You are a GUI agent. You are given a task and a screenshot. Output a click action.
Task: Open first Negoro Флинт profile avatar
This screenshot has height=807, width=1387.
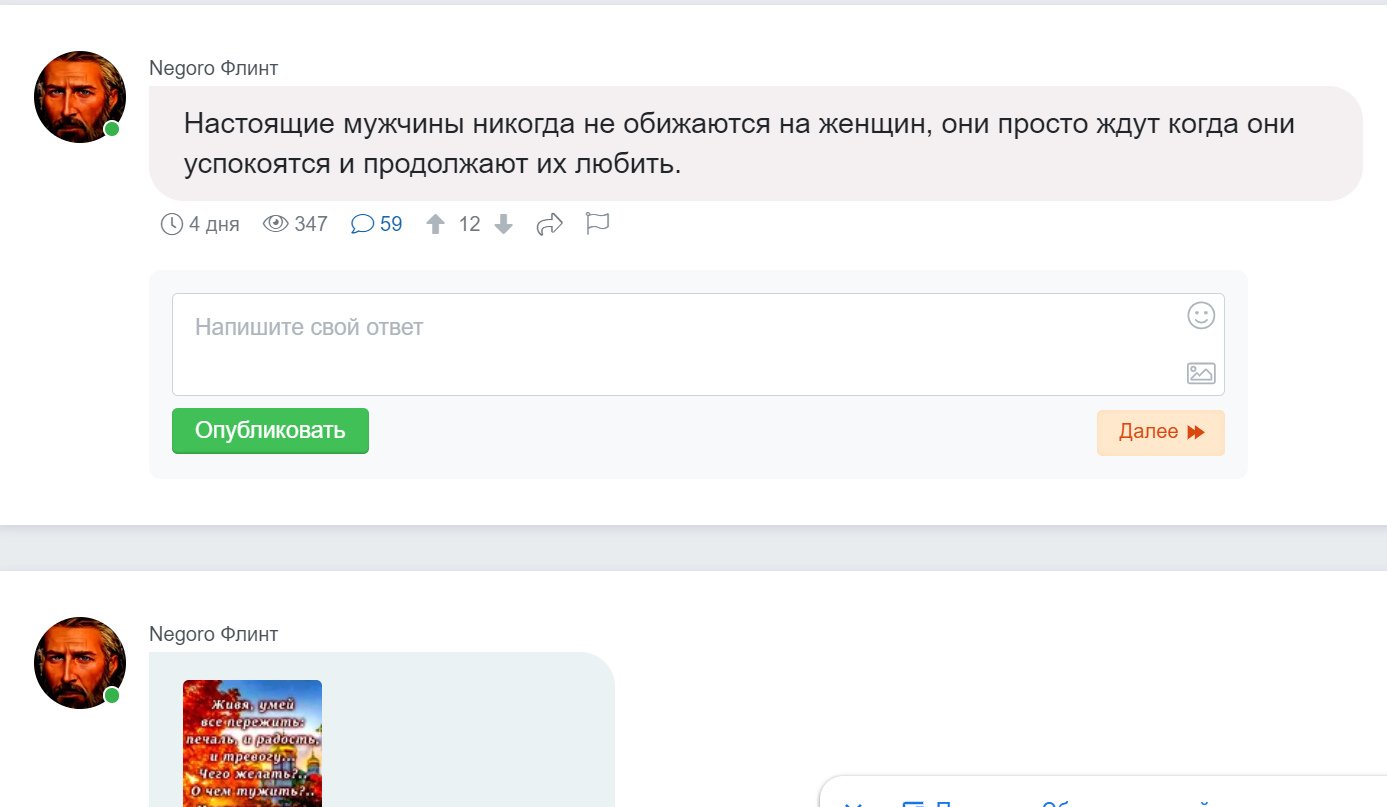tap(80, 97)
